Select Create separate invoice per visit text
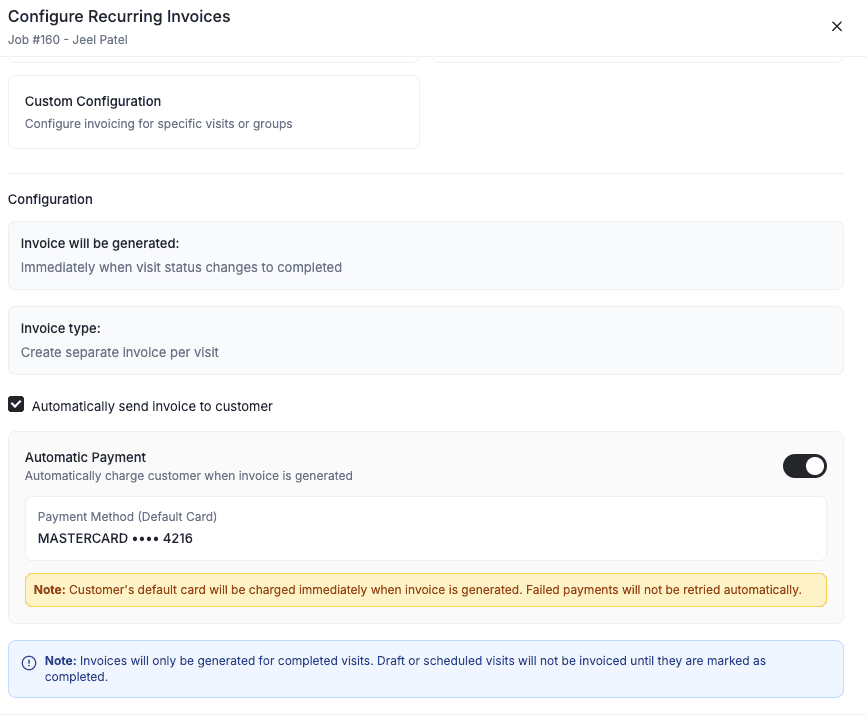 [x=118, y=352]
